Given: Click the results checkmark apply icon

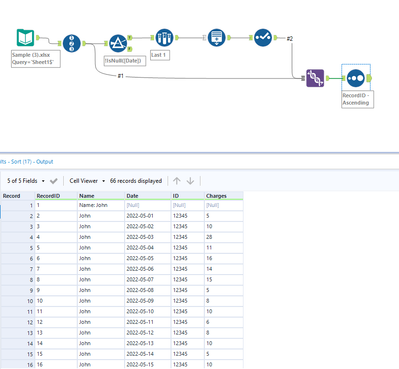Looking at the screenshot, I should point(54,181).
